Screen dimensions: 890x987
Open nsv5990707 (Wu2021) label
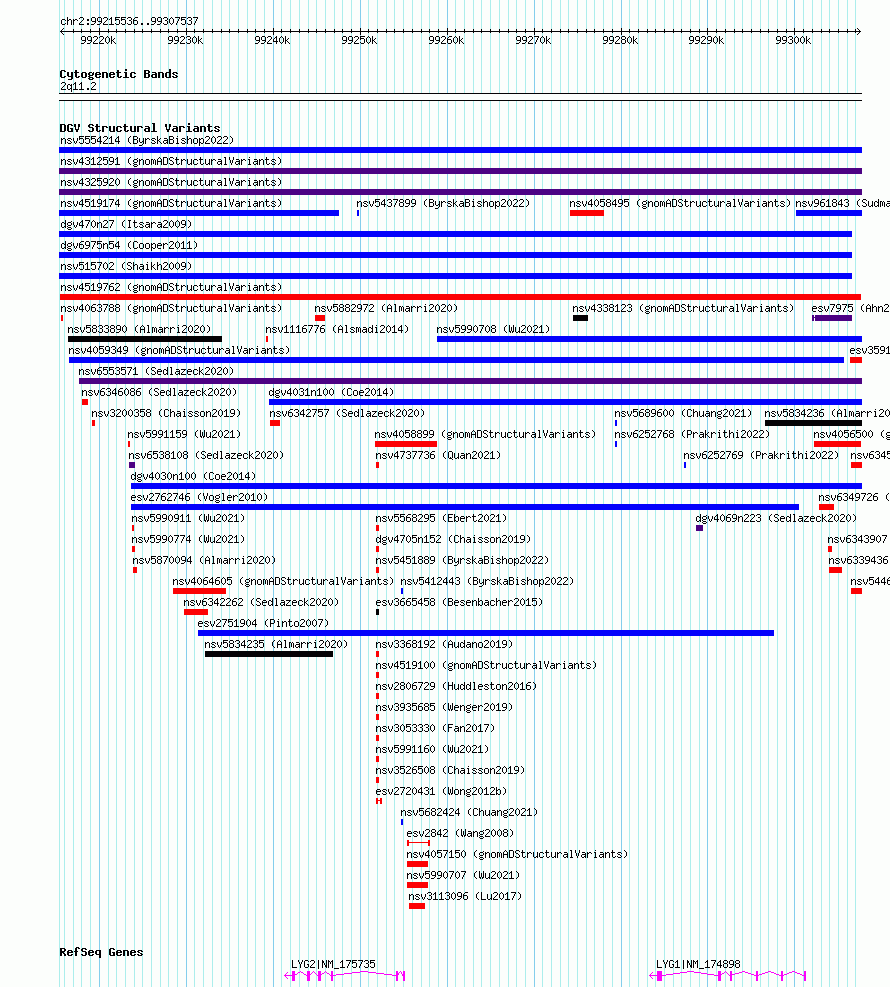tap(463, 876)
